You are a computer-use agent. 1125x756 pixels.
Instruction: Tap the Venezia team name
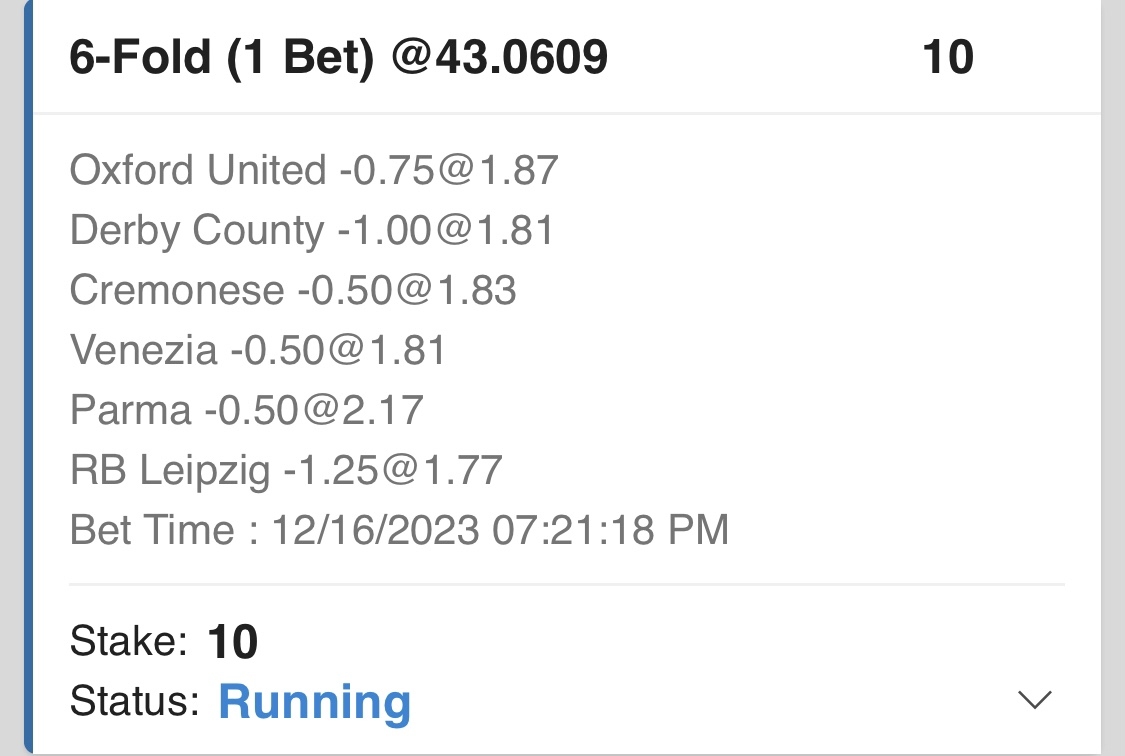click(143, 351)
